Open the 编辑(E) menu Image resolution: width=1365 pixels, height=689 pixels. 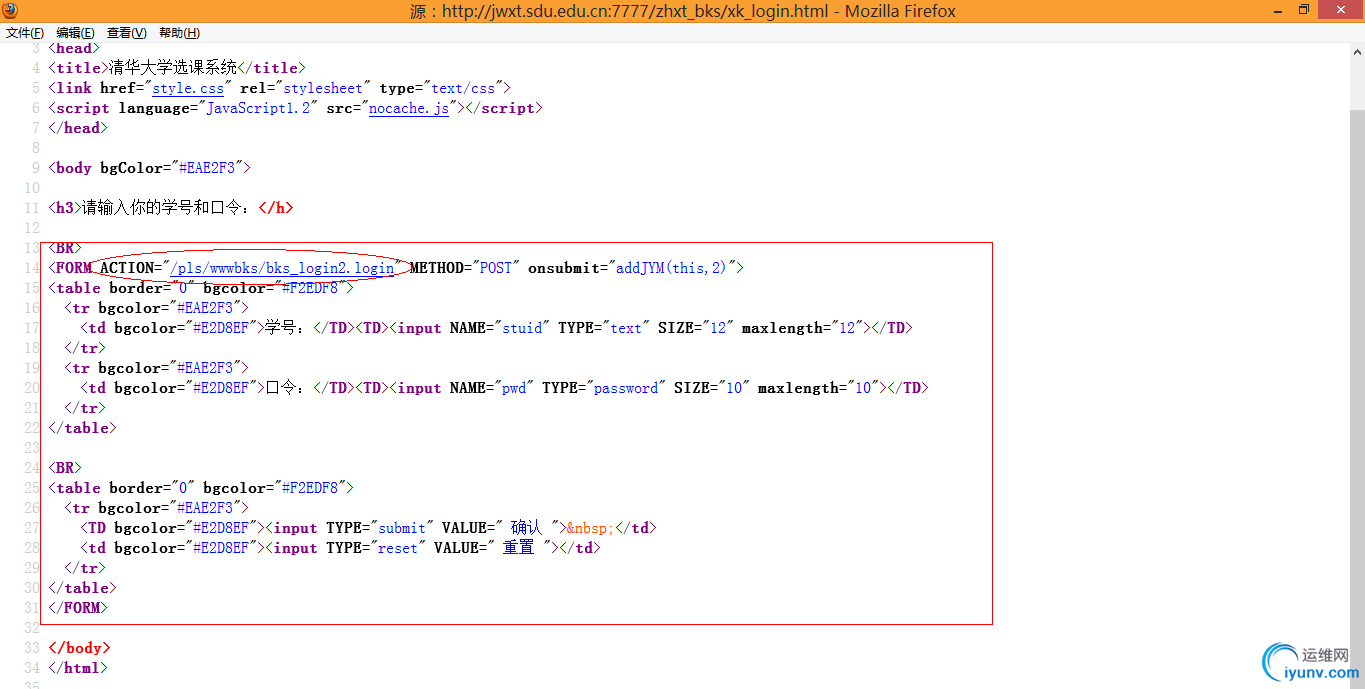click(76, 33)
